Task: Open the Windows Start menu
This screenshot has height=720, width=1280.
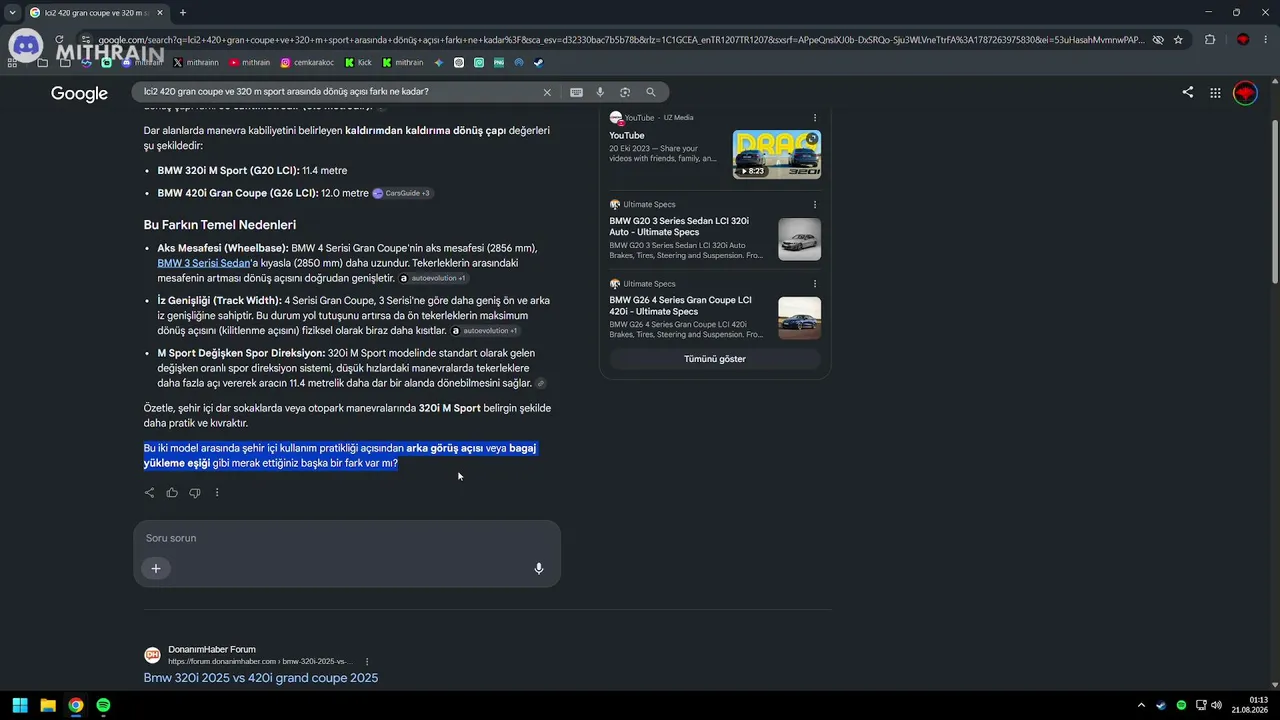Action: tap(19, 705)
